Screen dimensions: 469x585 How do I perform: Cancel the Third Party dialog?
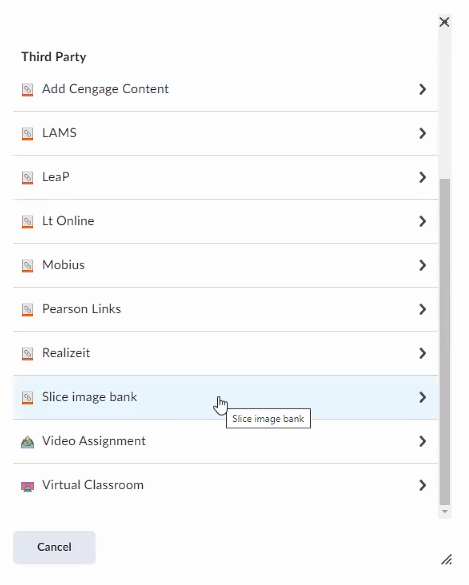54,547
